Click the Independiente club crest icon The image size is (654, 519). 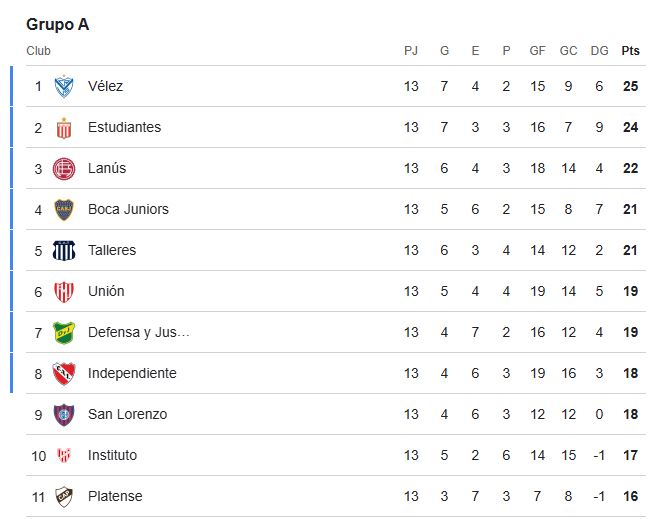point(64,374)
